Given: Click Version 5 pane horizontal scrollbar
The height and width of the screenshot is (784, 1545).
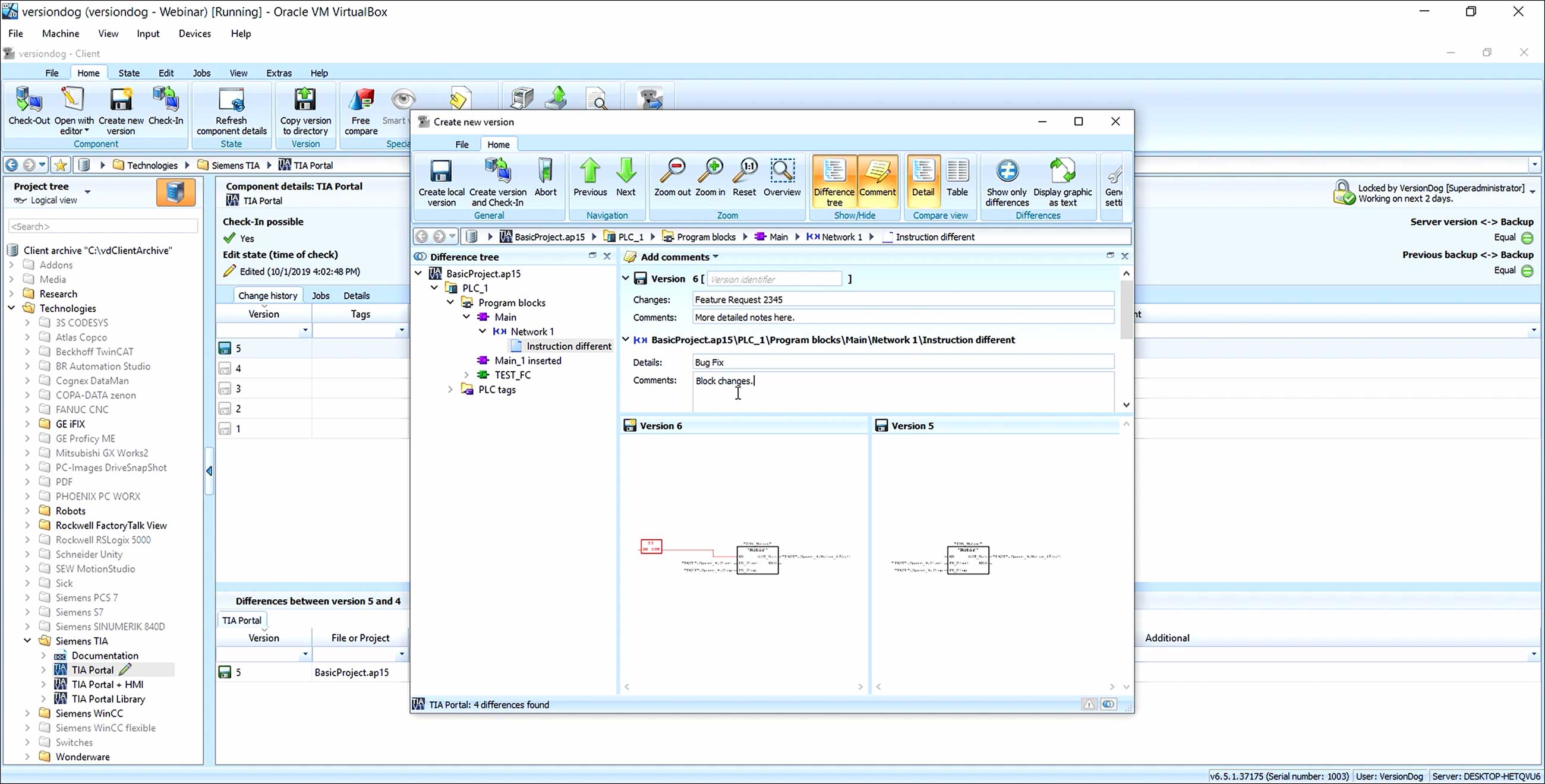Looking at the screenshot, I should coord(994,687).
